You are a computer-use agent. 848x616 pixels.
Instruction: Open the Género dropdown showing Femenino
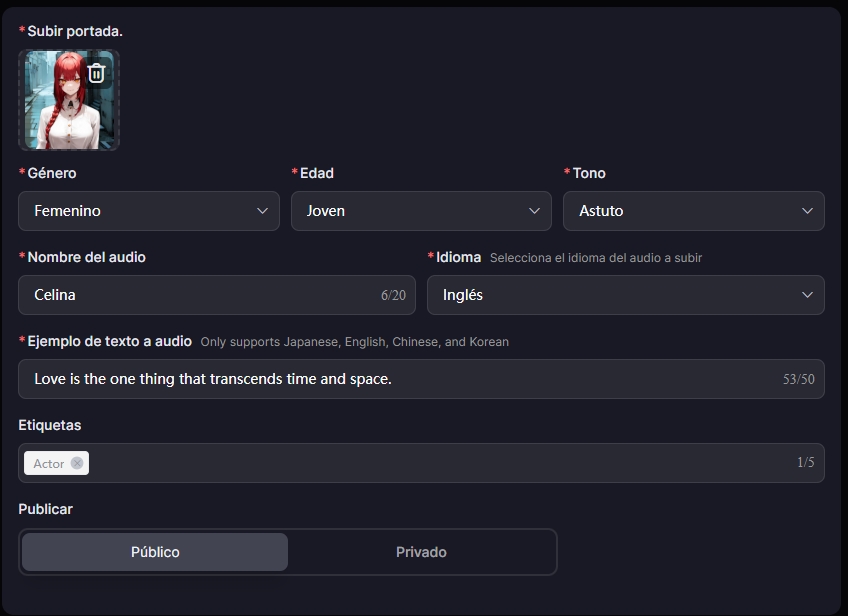point(140,211)
